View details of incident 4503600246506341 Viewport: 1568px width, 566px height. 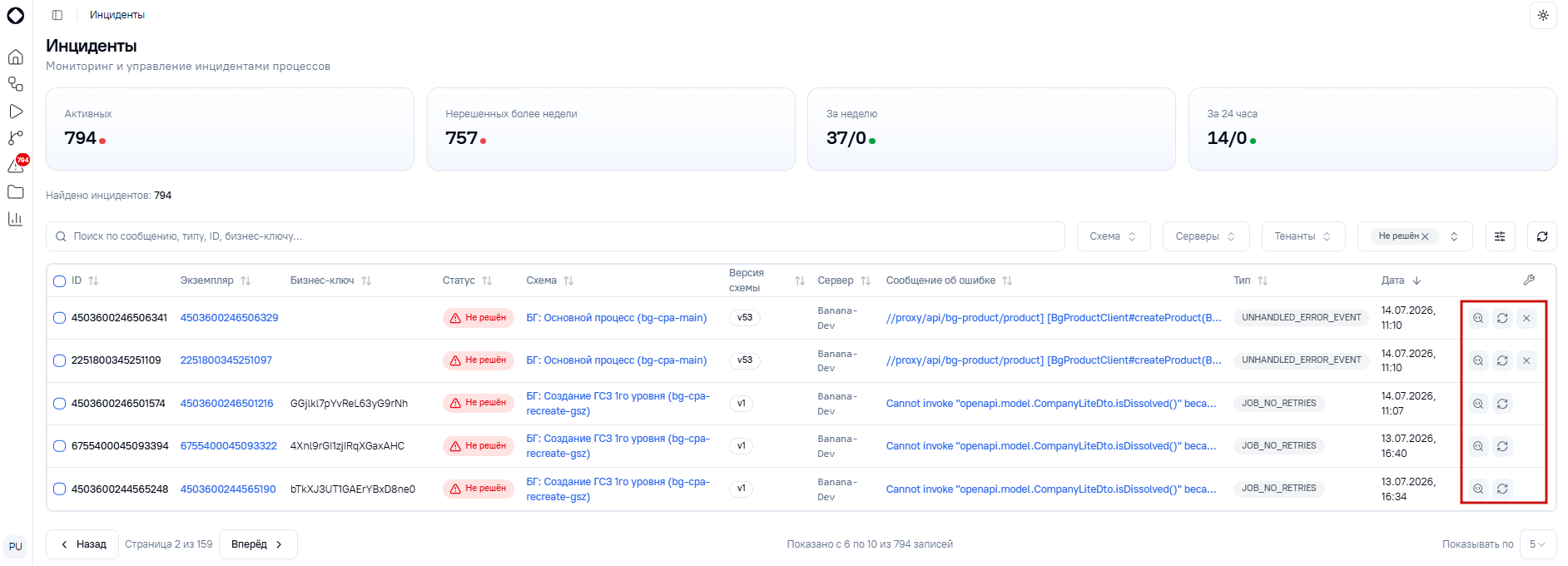click(x=1478, y=318)
